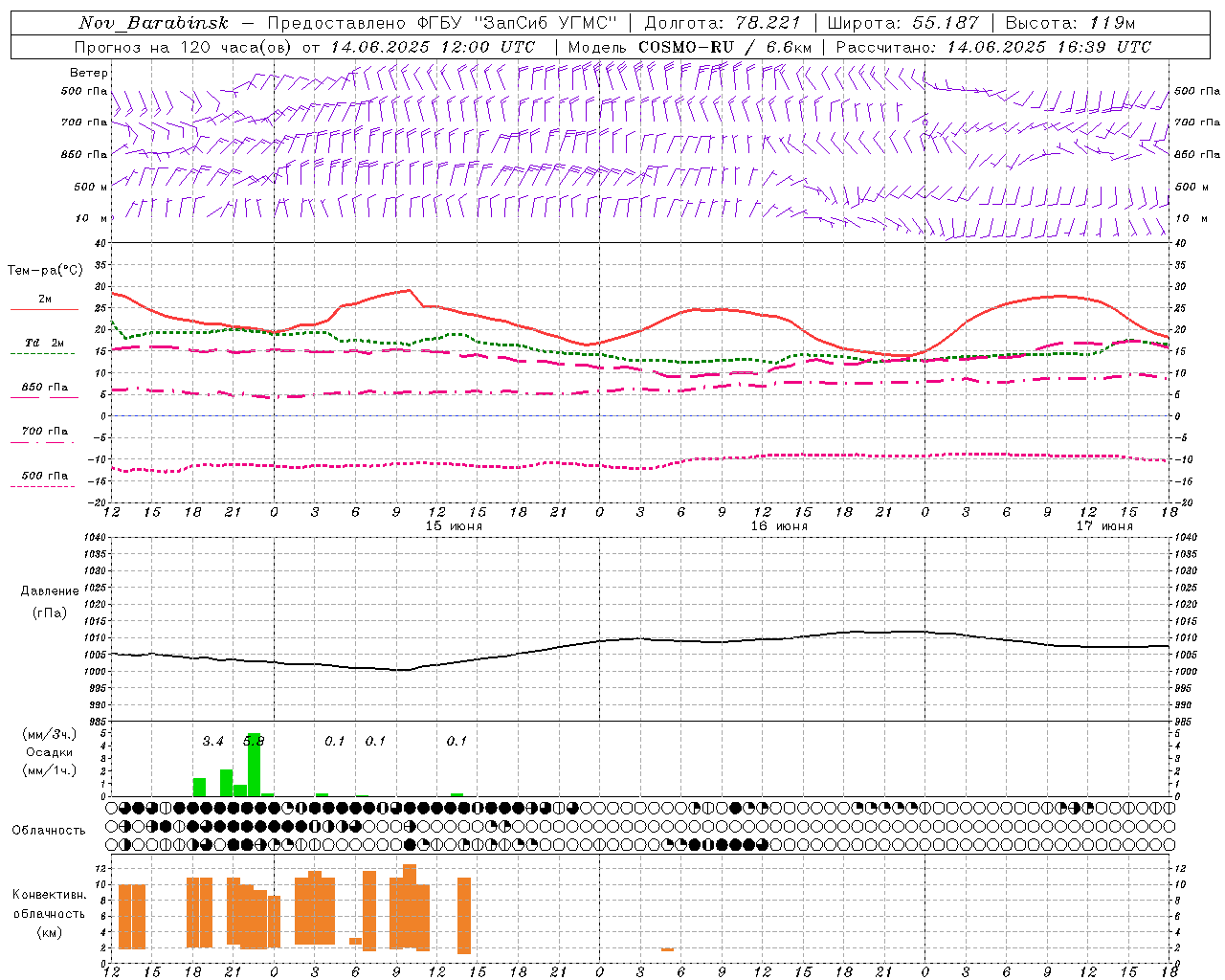Click the 'Высота: 119м' elevation text
This screenshot has height=980, width=1225.
pos(1070,23)
